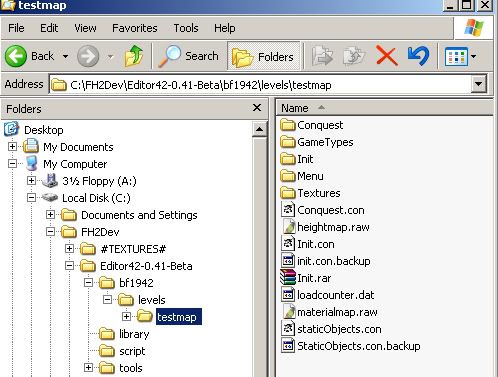Expand the My Documents node
The image size is (498, 377).
pos(12,146)
